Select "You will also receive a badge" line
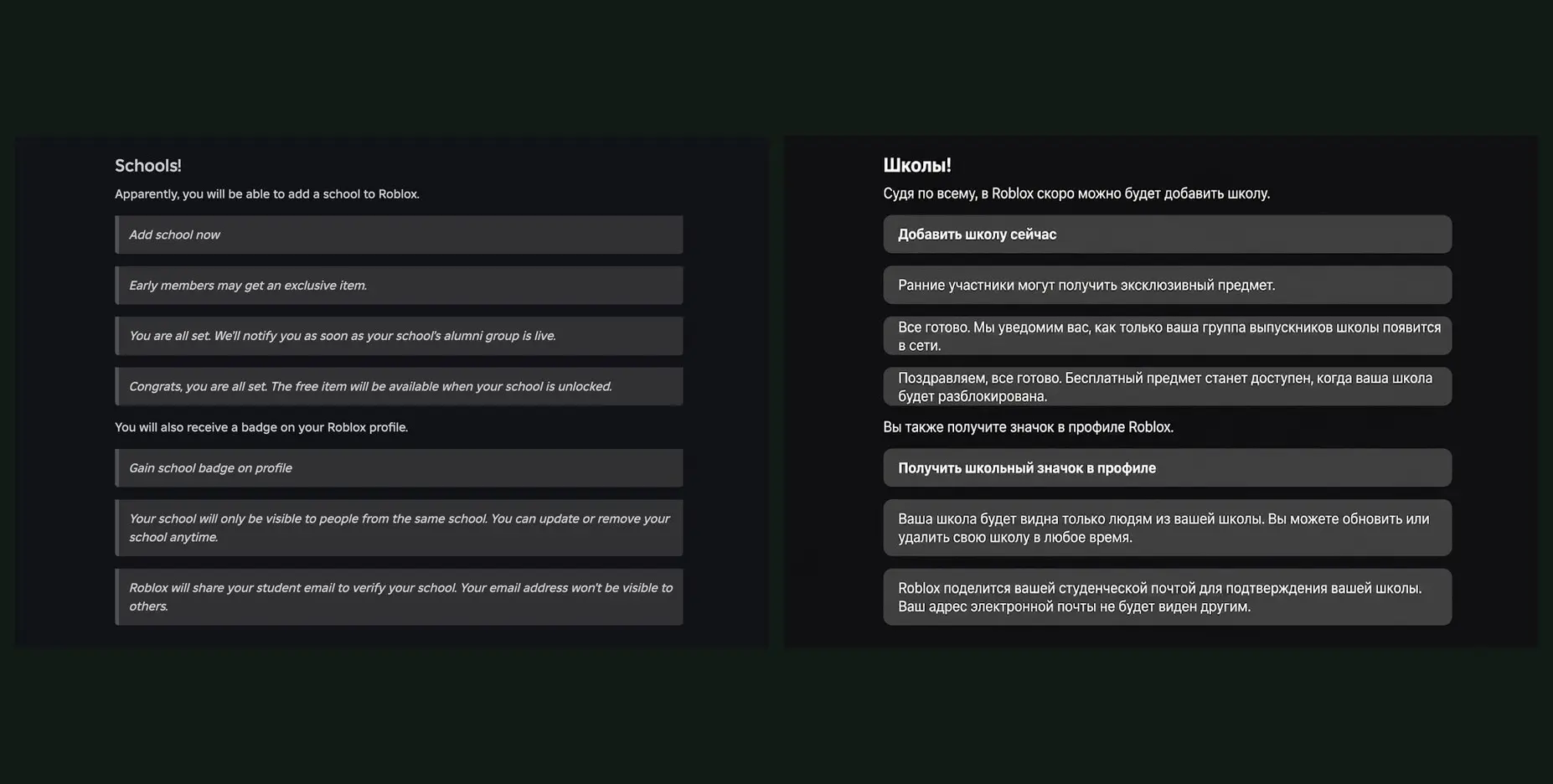 point(261,427)
